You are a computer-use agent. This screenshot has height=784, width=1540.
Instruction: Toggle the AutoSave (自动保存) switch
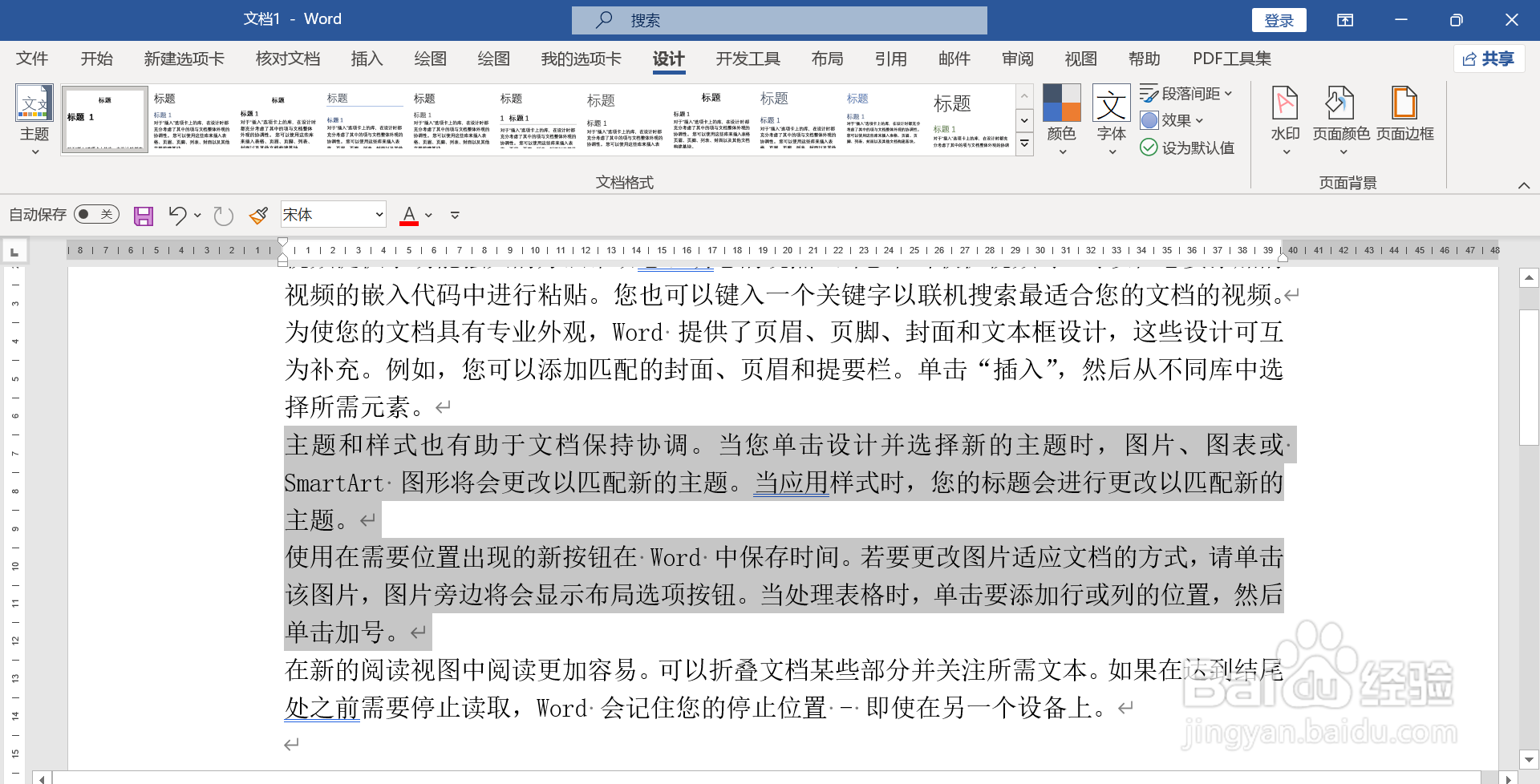tap(96, 214)
